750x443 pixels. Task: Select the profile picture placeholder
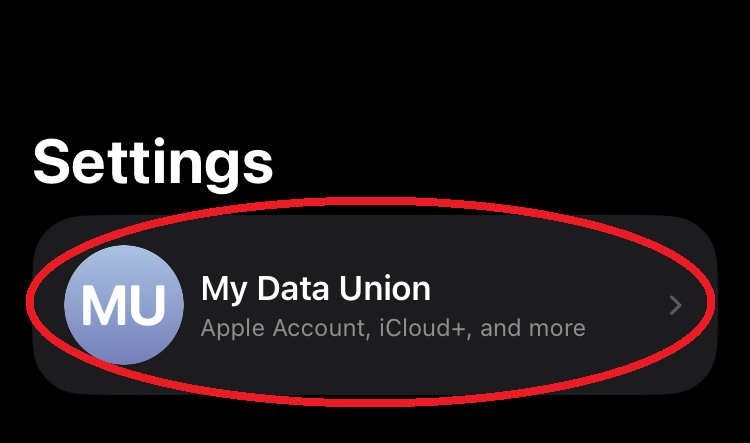[x=124, y=306]
